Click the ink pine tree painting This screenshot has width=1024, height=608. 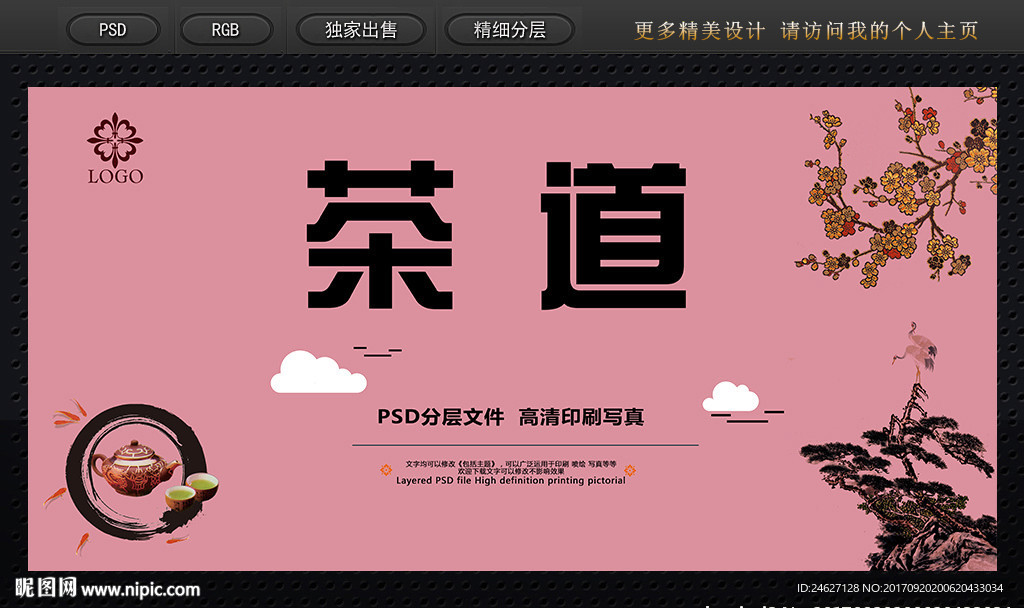pos(899,478)
